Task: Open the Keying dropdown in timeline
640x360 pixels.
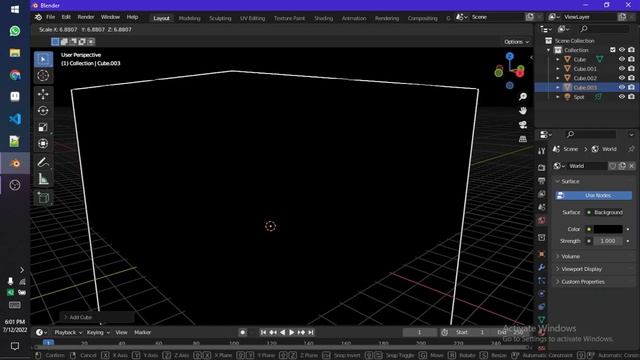Action: pyautogui.click(x=98, y=332)
